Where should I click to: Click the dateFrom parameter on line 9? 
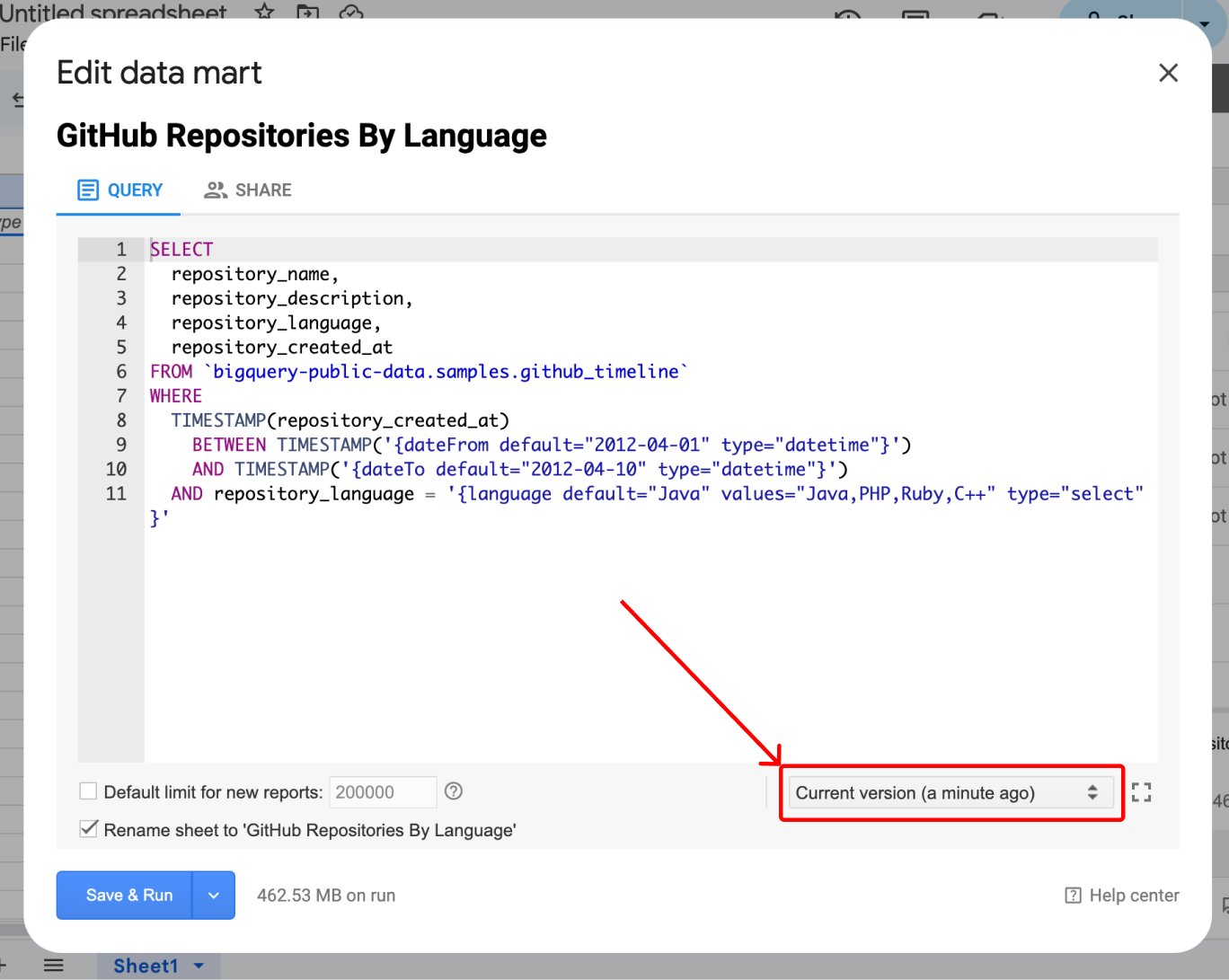click(641, 445)
